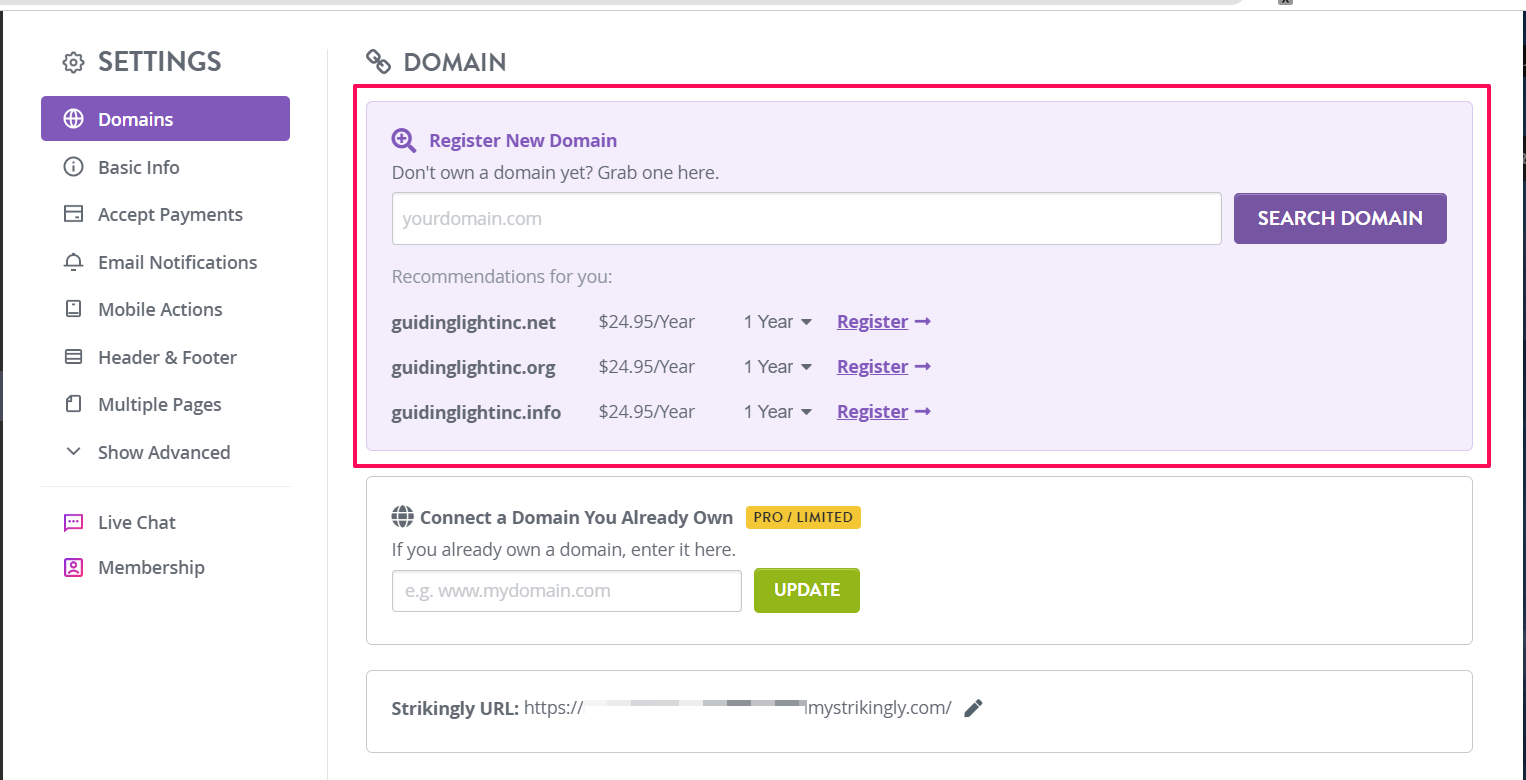Click the Live Chat speech bubble icon
The width and height of the screenshot is (1526, 780).
[73, 522]
